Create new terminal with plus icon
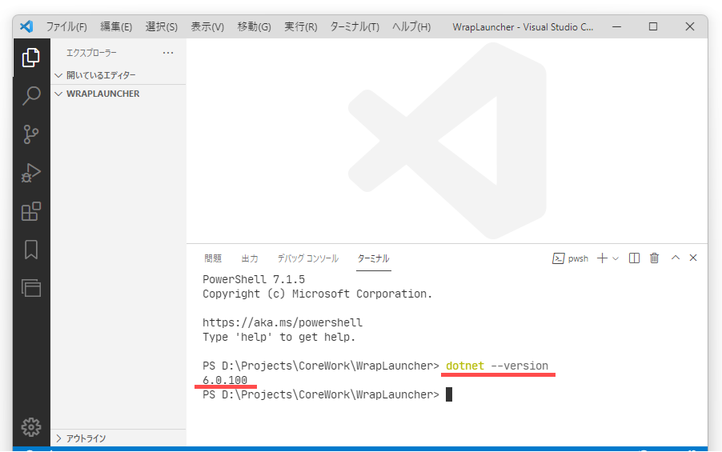This screenshot has width=722, height=452. (x=602, y=258)
